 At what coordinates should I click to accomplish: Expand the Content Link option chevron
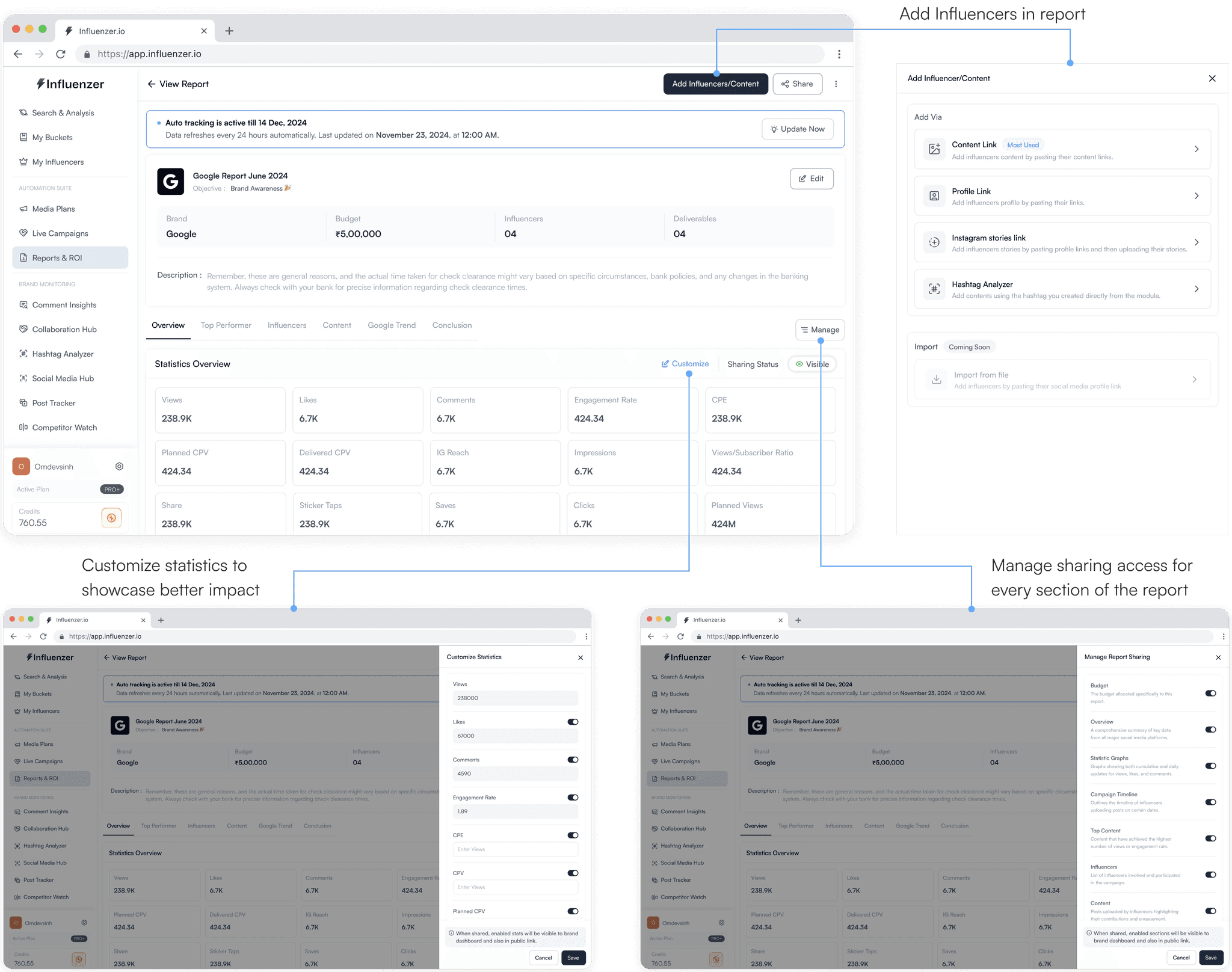[1196, 149]
